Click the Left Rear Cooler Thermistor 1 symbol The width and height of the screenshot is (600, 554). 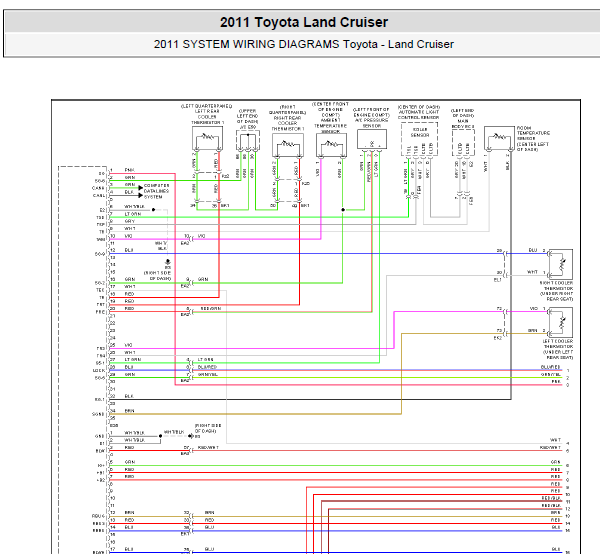(207, 138)
